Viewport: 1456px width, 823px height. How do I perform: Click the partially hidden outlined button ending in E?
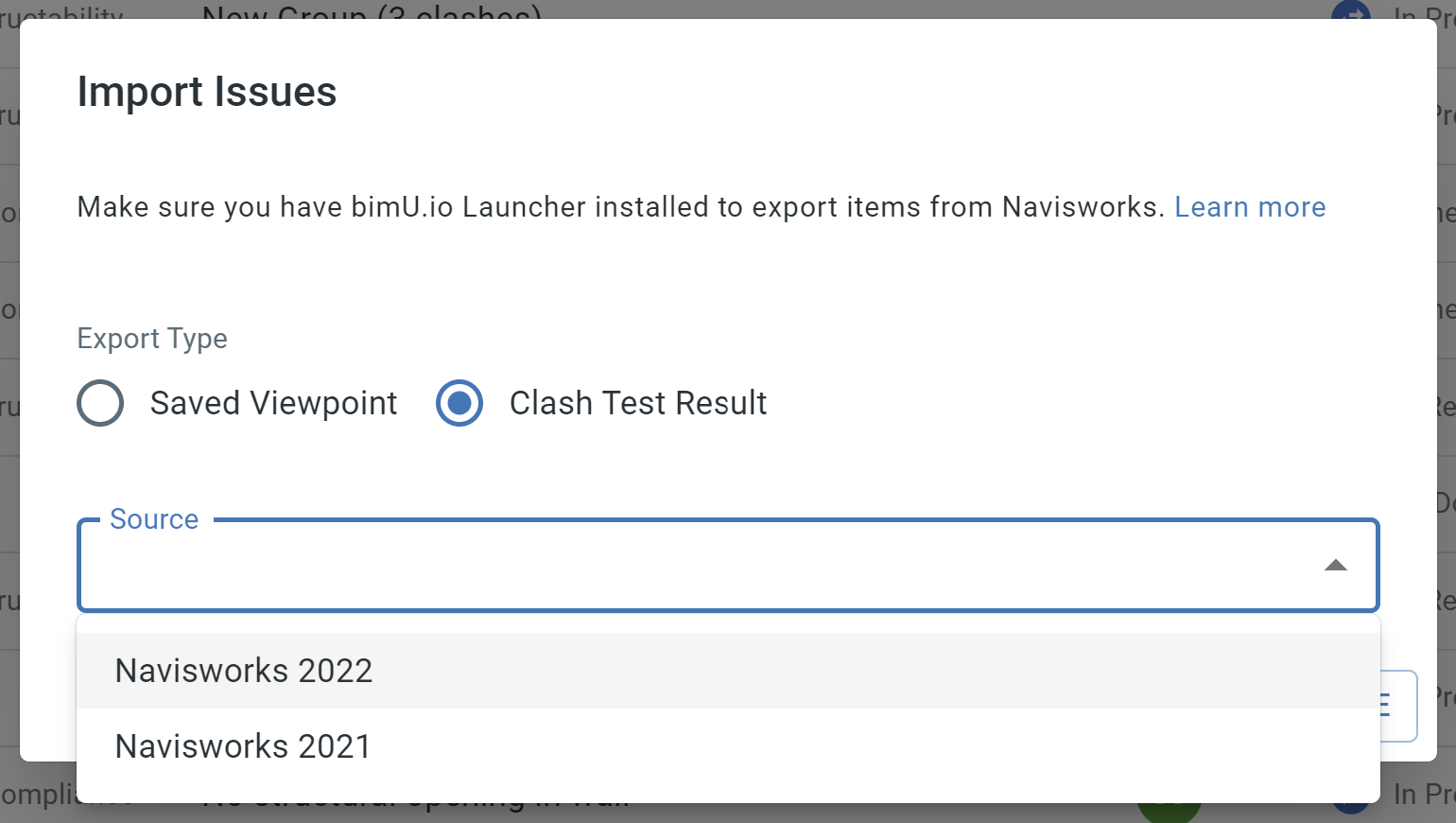tap(1399, 706)
